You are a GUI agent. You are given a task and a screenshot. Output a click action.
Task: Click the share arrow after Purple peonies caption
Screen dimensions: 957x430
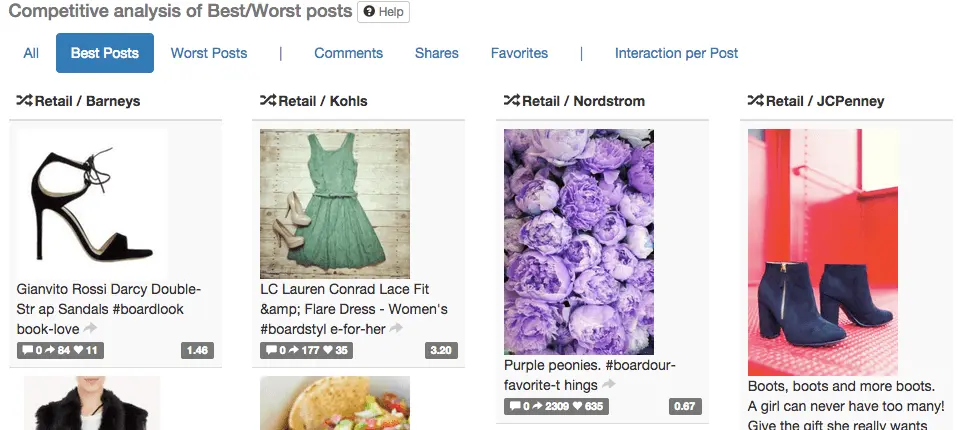[610, 385]
